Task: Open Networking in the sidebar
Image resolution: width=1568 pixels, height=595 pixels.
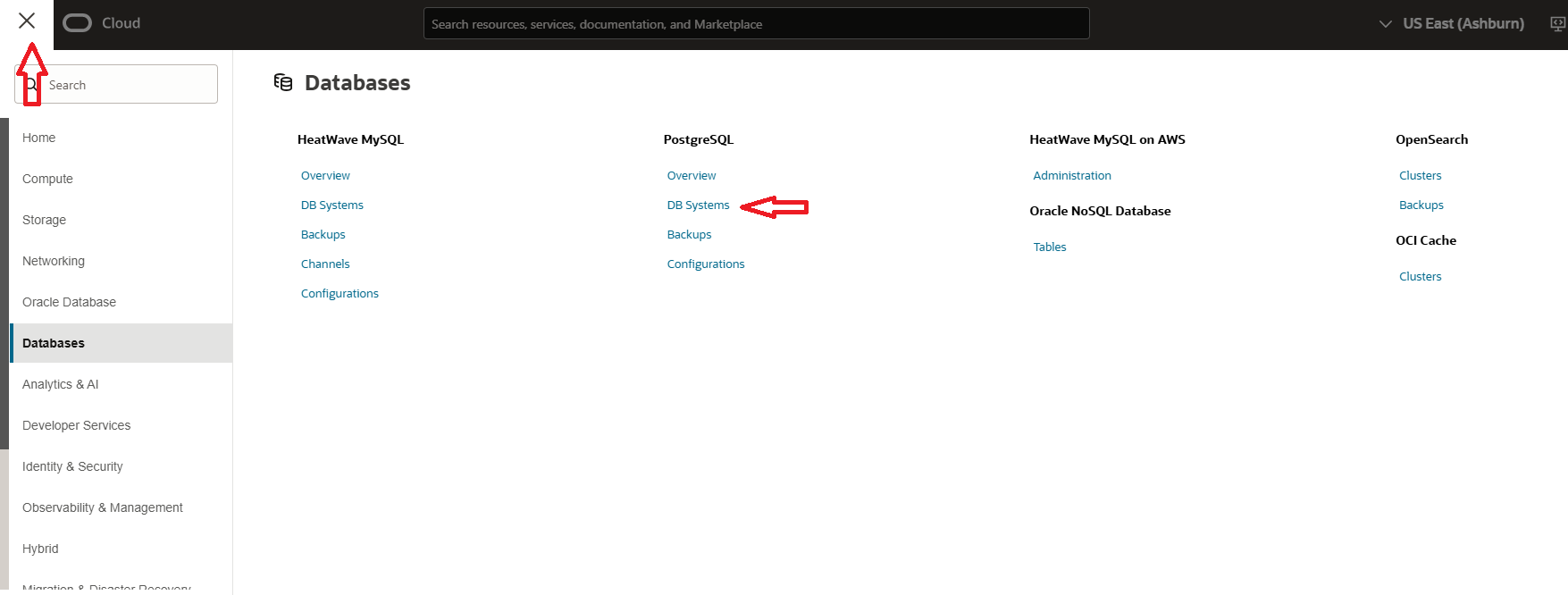Action: (54, 261)
